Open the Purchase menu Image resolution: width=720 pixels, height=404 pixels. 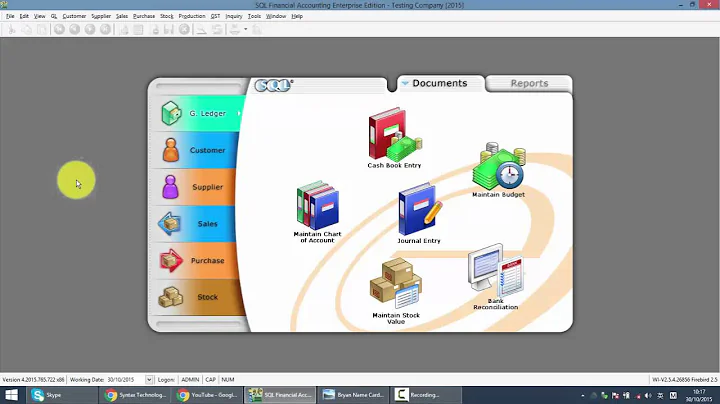pos(144,16)
